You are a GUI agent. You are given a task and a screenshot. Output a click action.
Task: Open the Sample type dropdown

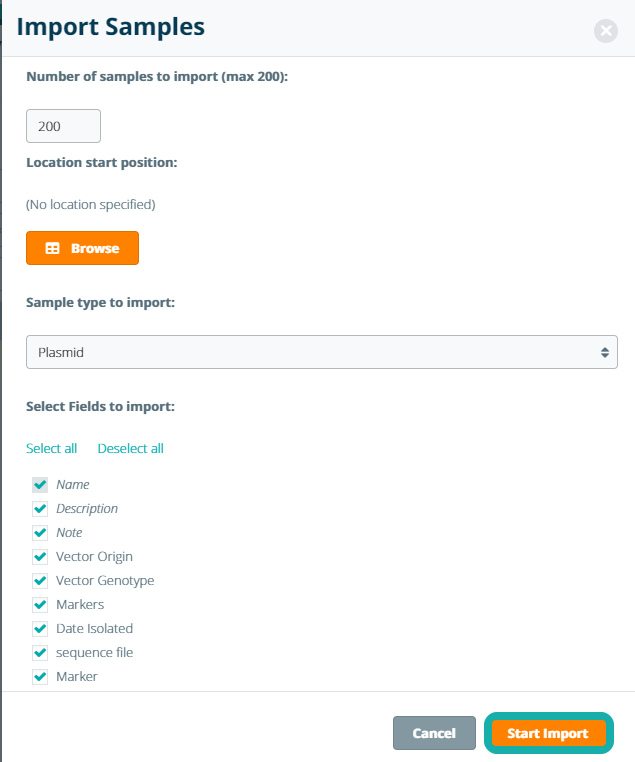(321, 352)
